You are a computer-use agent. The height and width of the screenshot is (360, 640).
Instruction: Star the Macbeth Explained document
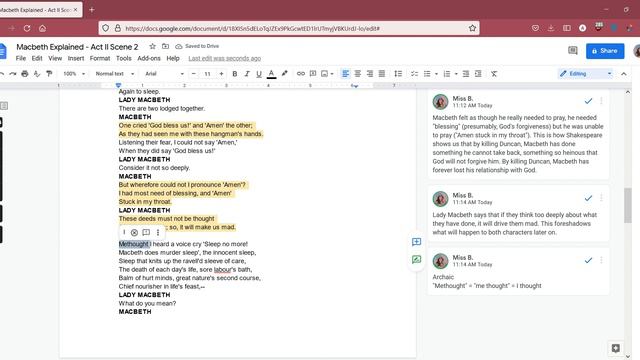coord(153,47)
